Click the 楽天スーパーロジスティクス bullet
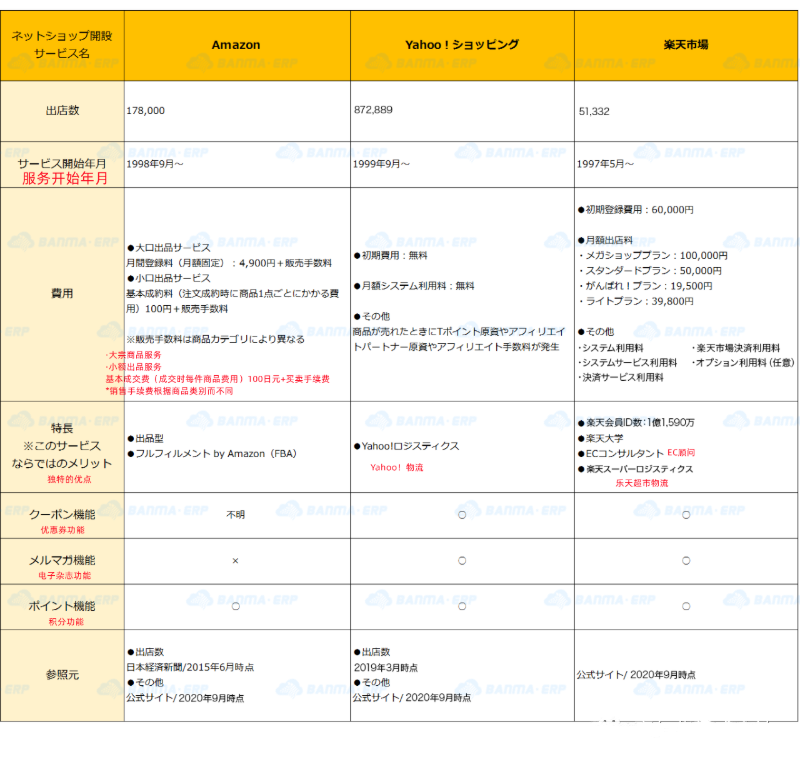Screen dimensions: 800x766 point(636,469)
